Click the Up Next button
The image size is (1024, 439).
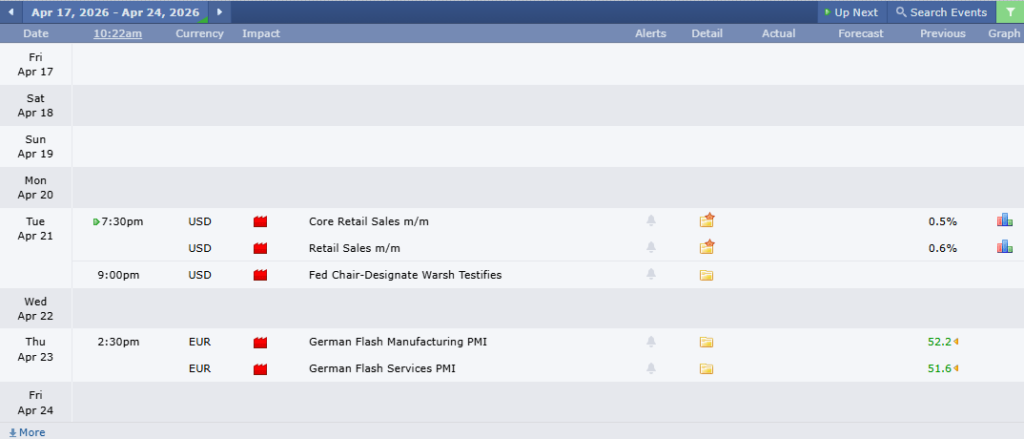point(851,12)
